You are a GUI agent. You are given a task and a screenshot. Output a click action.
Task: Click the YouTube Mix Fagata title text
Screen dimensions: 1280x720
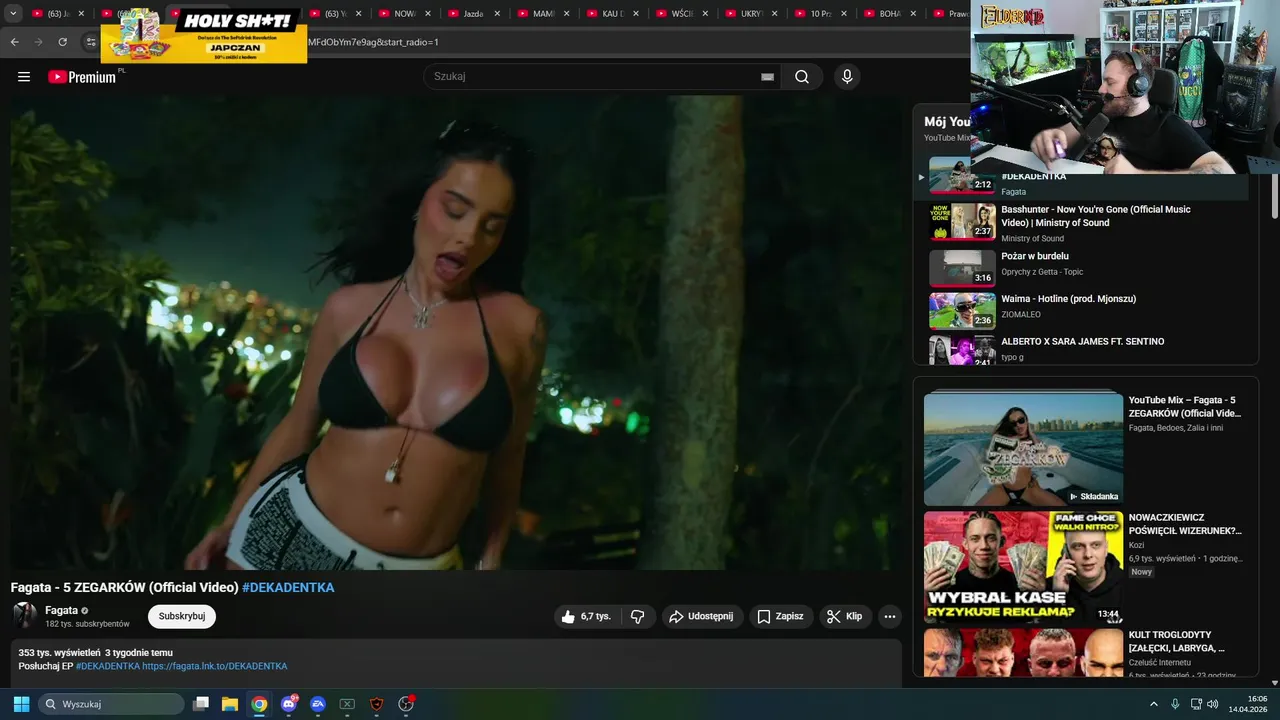1185,406
